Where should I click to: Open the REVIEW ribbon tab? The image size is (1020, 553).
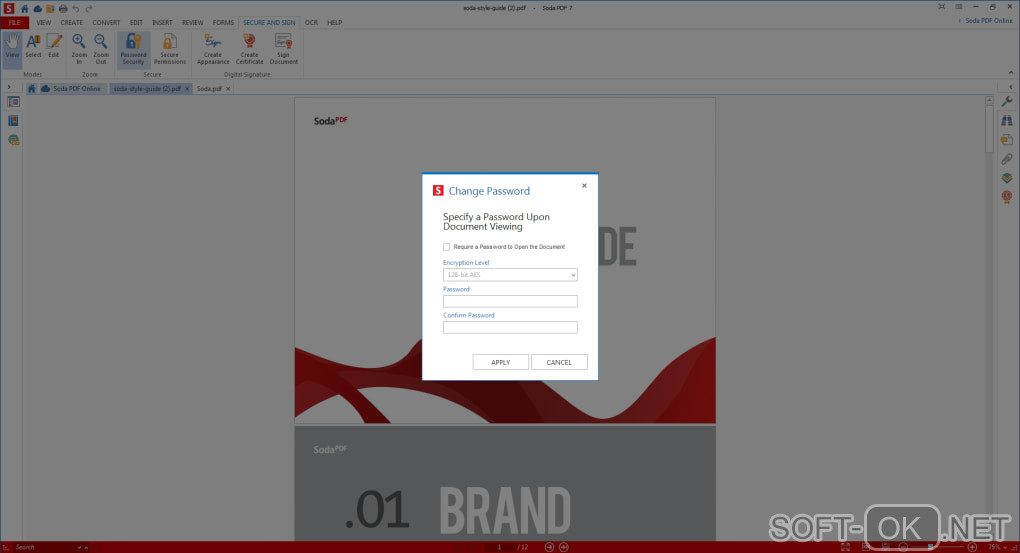193,23
